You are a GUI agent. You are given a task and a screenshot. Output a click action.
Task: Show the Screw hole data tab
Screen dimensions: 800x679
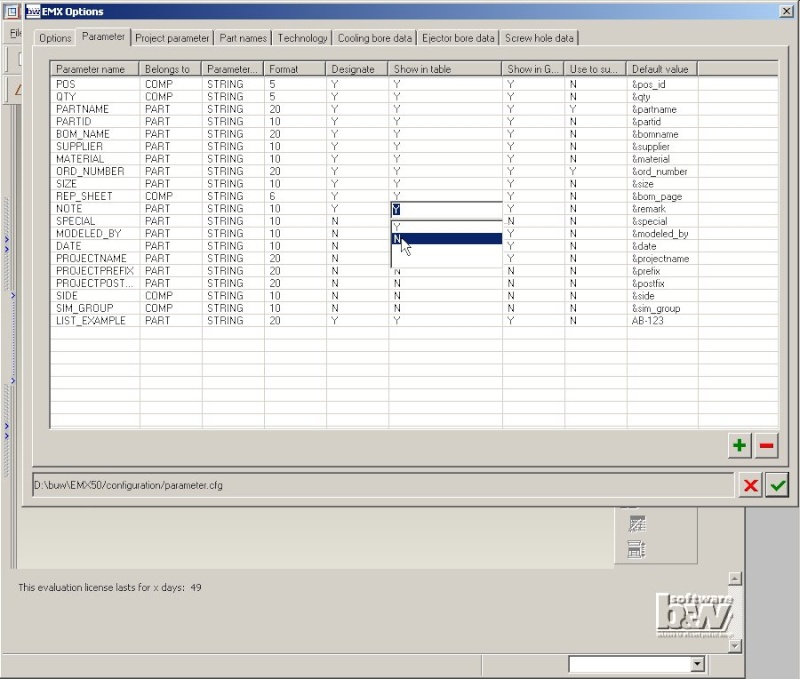[539, 38]
